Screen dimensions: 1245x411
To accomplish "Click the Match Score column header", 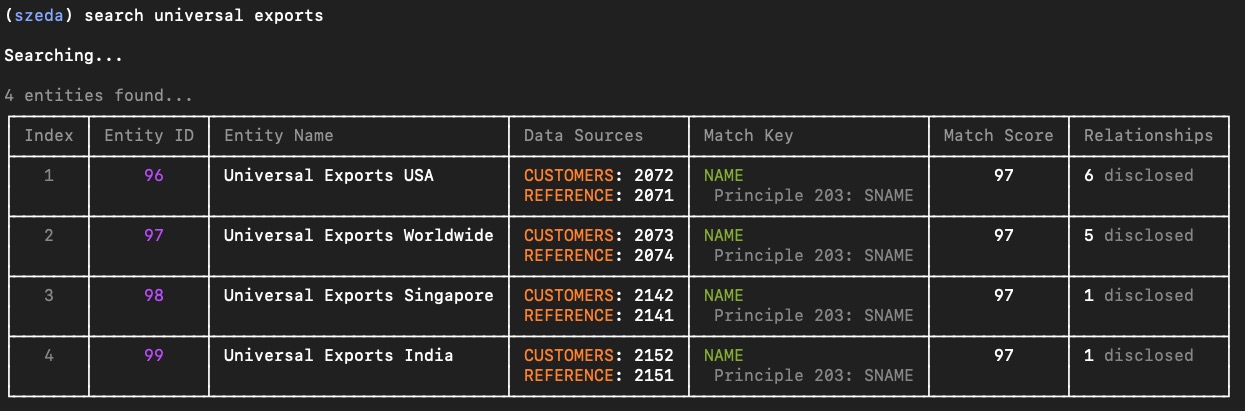I will pyautogui.click(x=998, y=135).
